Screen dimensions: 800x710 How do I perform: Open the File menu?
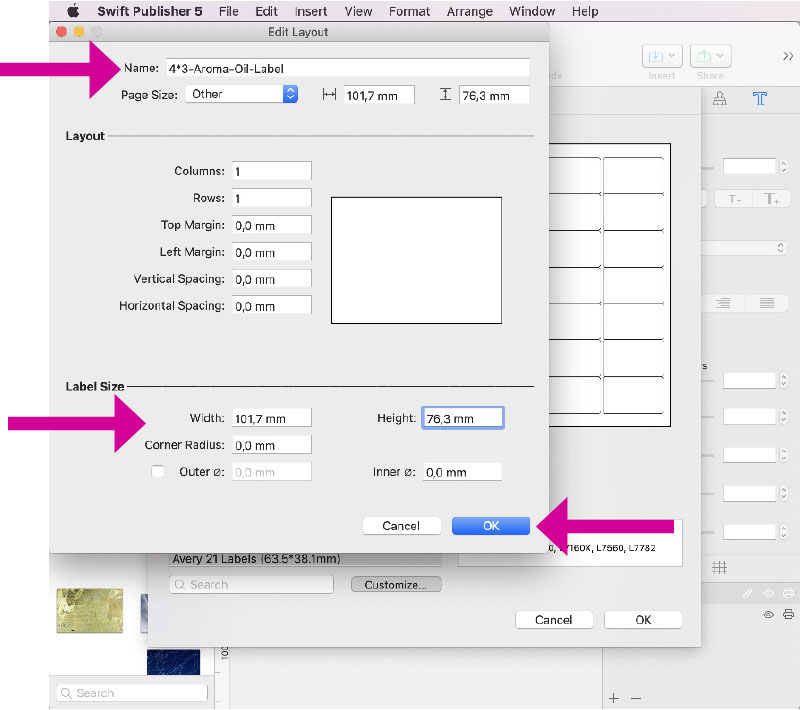(229, 11)
